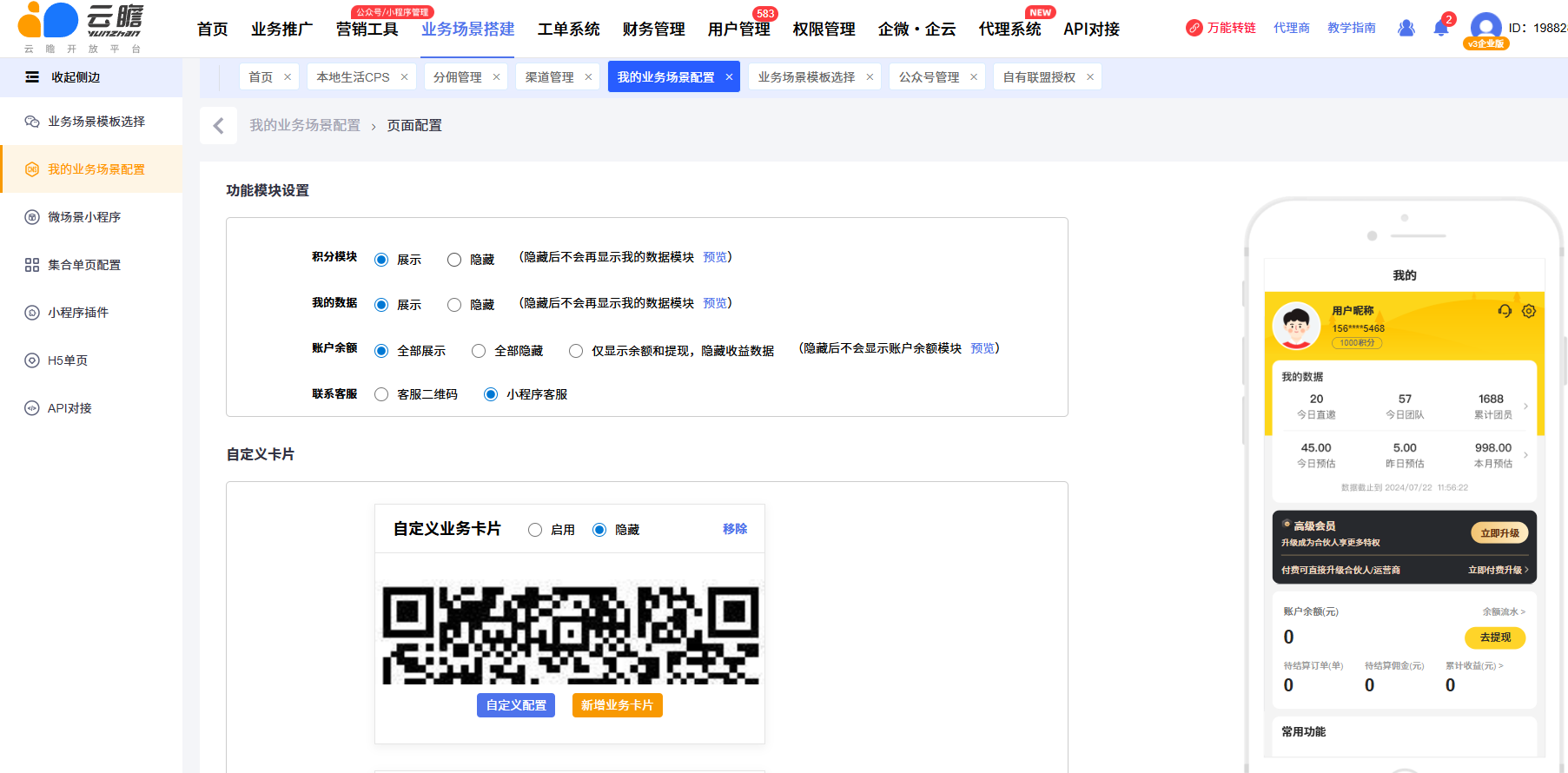Click the customer service headset icon
The image size is (1568, 773).
pyautogui.click(x=1505, y=311)
